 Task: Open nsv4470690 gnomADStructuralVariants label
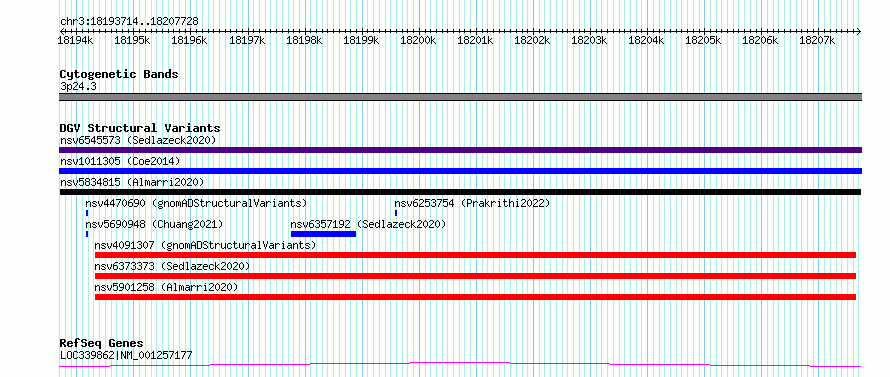pos(196,203)
